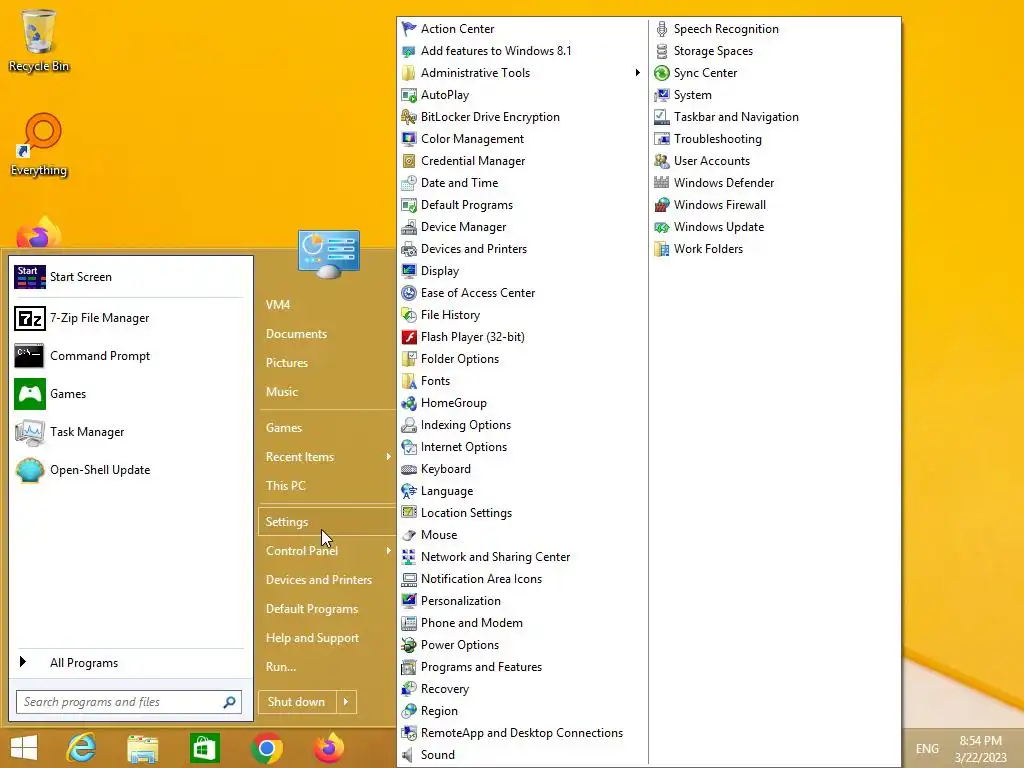1024x768 pixels.
Task: Click the search magnifier icon
Action: coord(229,702)
